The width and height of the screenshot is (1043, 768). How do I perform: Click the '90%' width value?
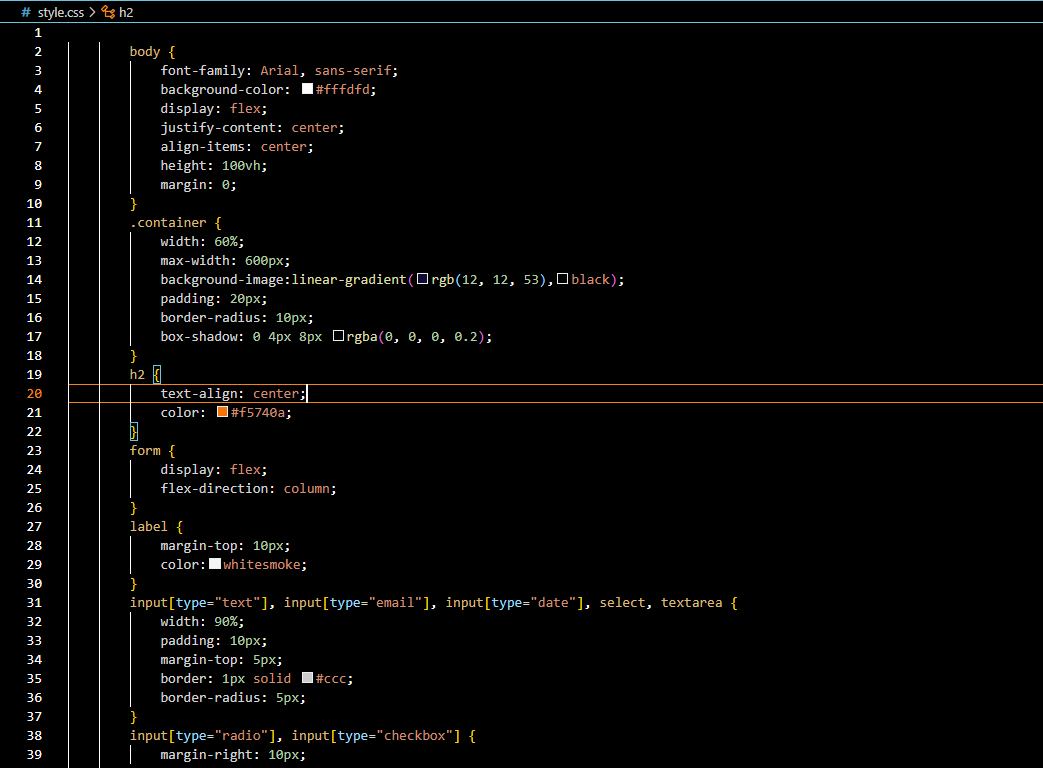[225, 622]
